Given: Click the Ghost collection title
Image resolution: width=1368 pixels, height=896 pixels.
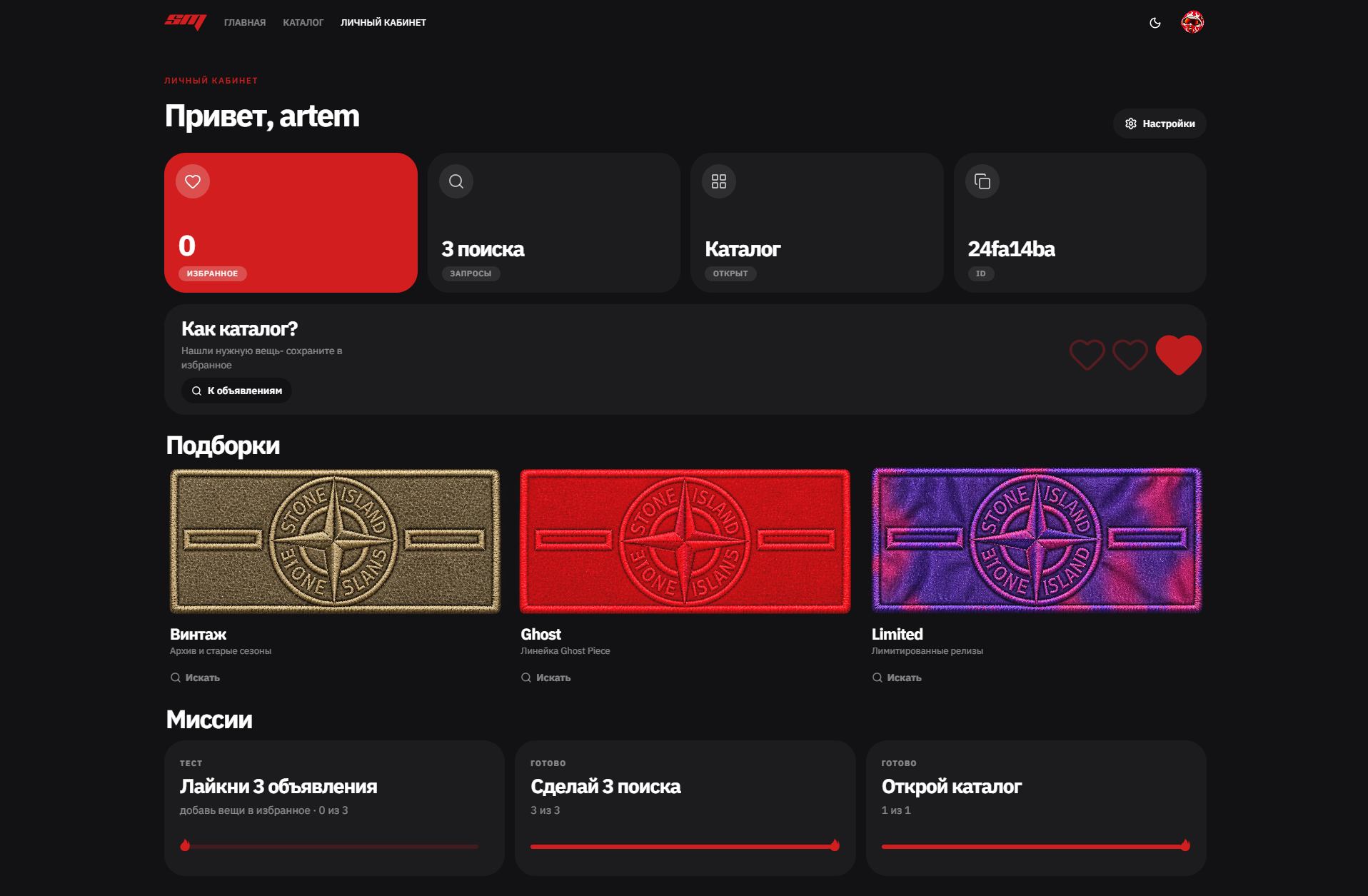Looking at the screenshot, I should [540, 634].
